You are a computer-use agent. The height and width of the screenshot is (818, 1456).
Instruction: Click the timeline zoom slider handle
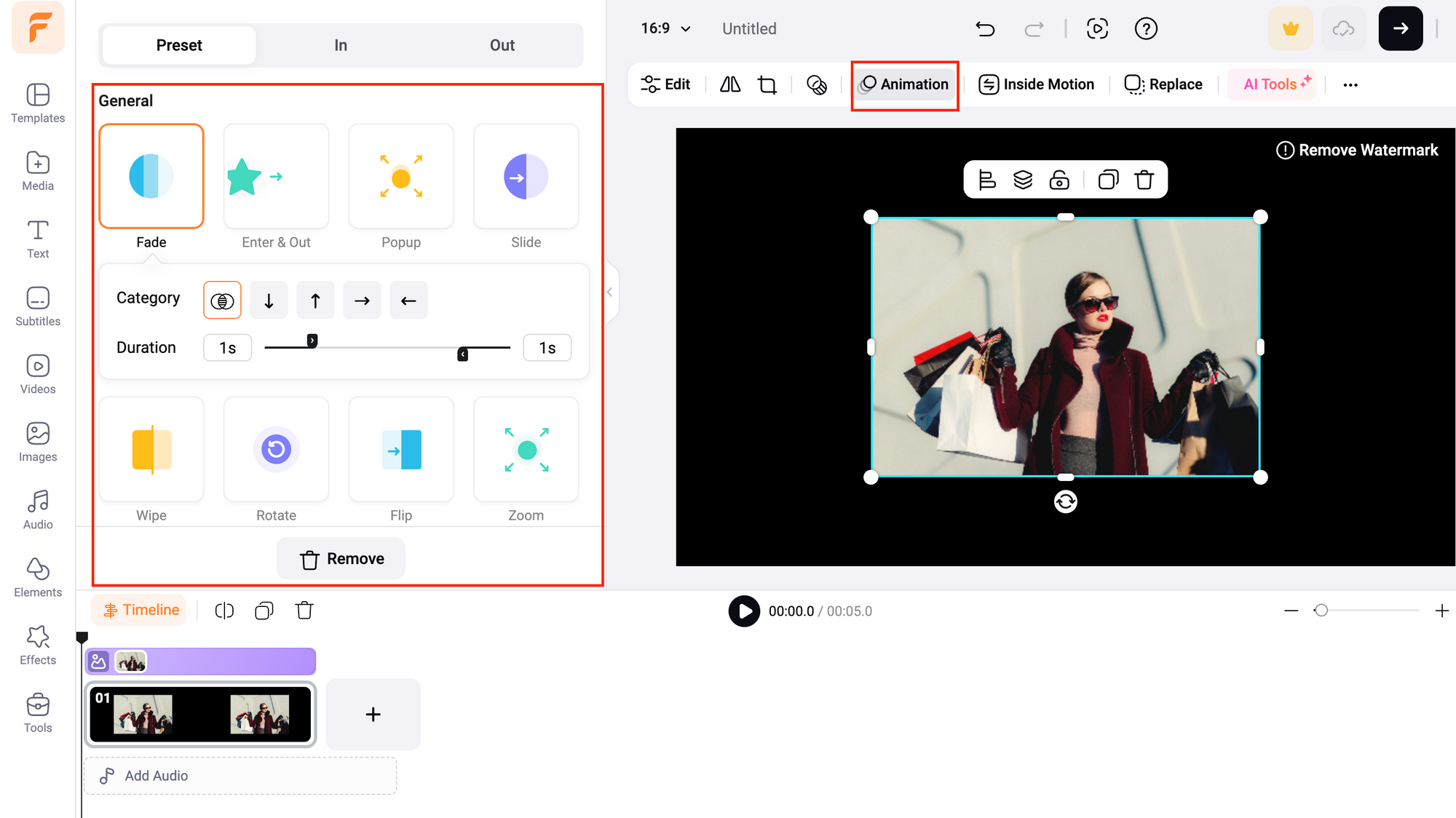1321,611
